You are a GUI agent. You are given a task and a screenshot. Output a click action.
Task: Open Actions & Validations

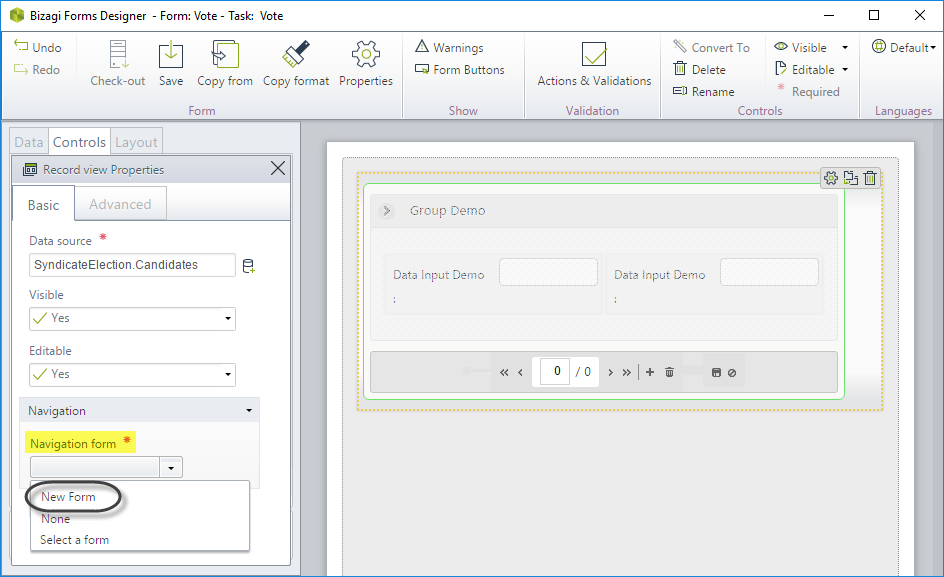(x=594, y=64)
